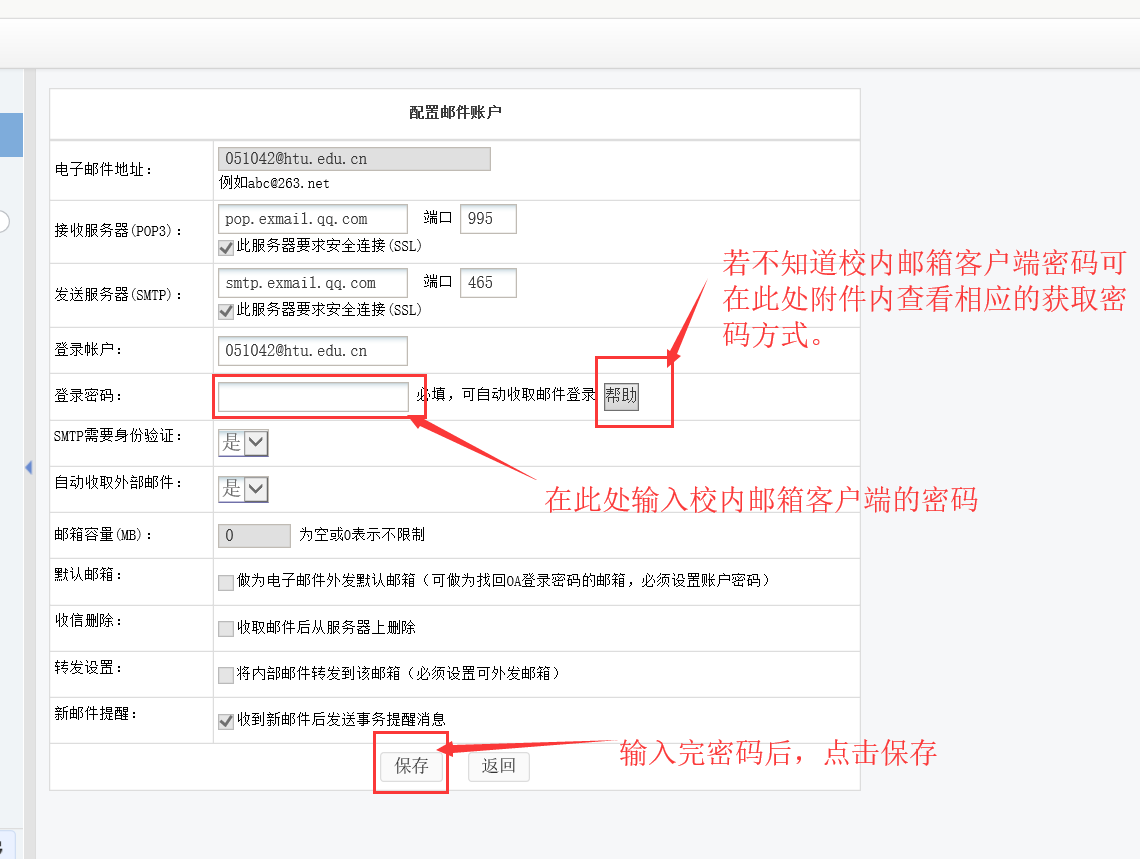Image resolution: width=1140 pixels, height=859 pixels.
Task: Collapse the left sidebar with blue arrow
Action: point(28,467)
